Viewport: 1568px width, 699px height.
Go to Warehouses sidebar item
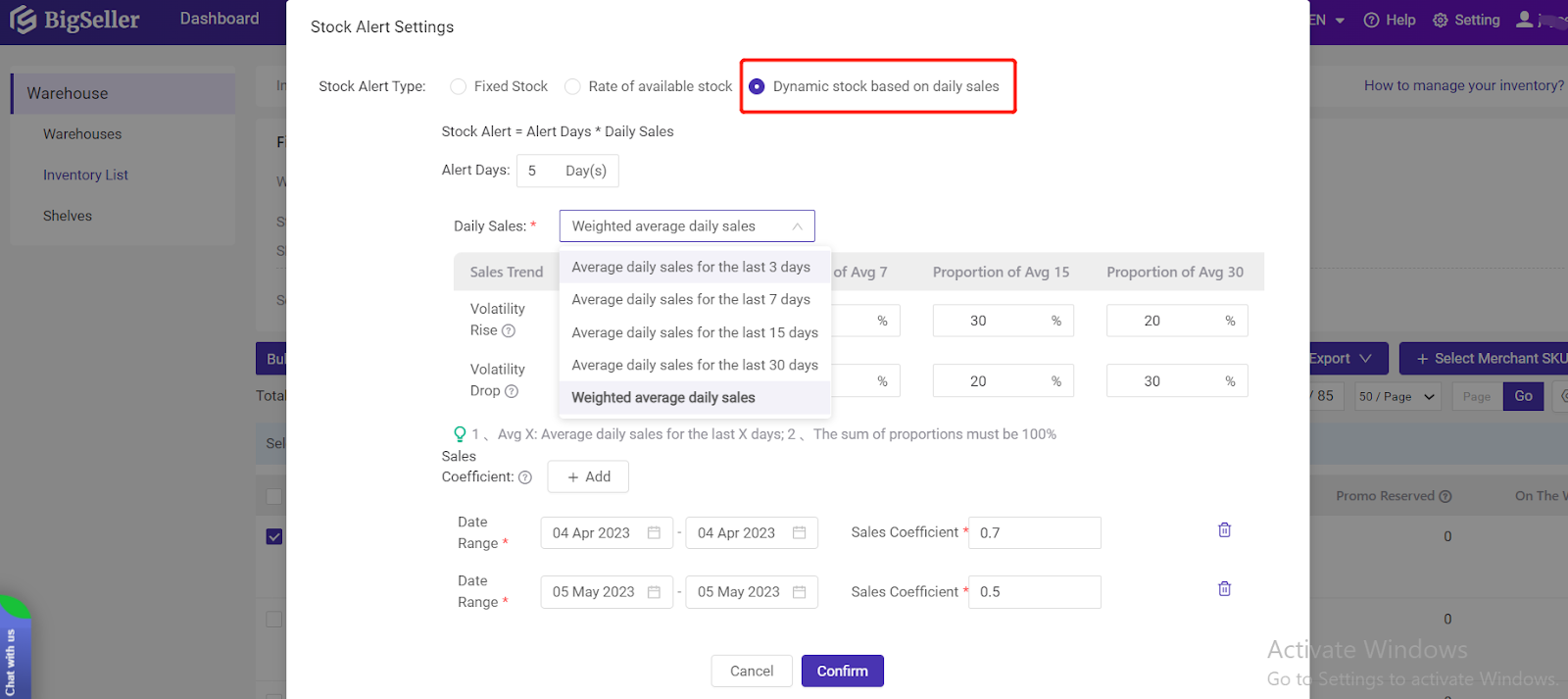coord(82,134)
